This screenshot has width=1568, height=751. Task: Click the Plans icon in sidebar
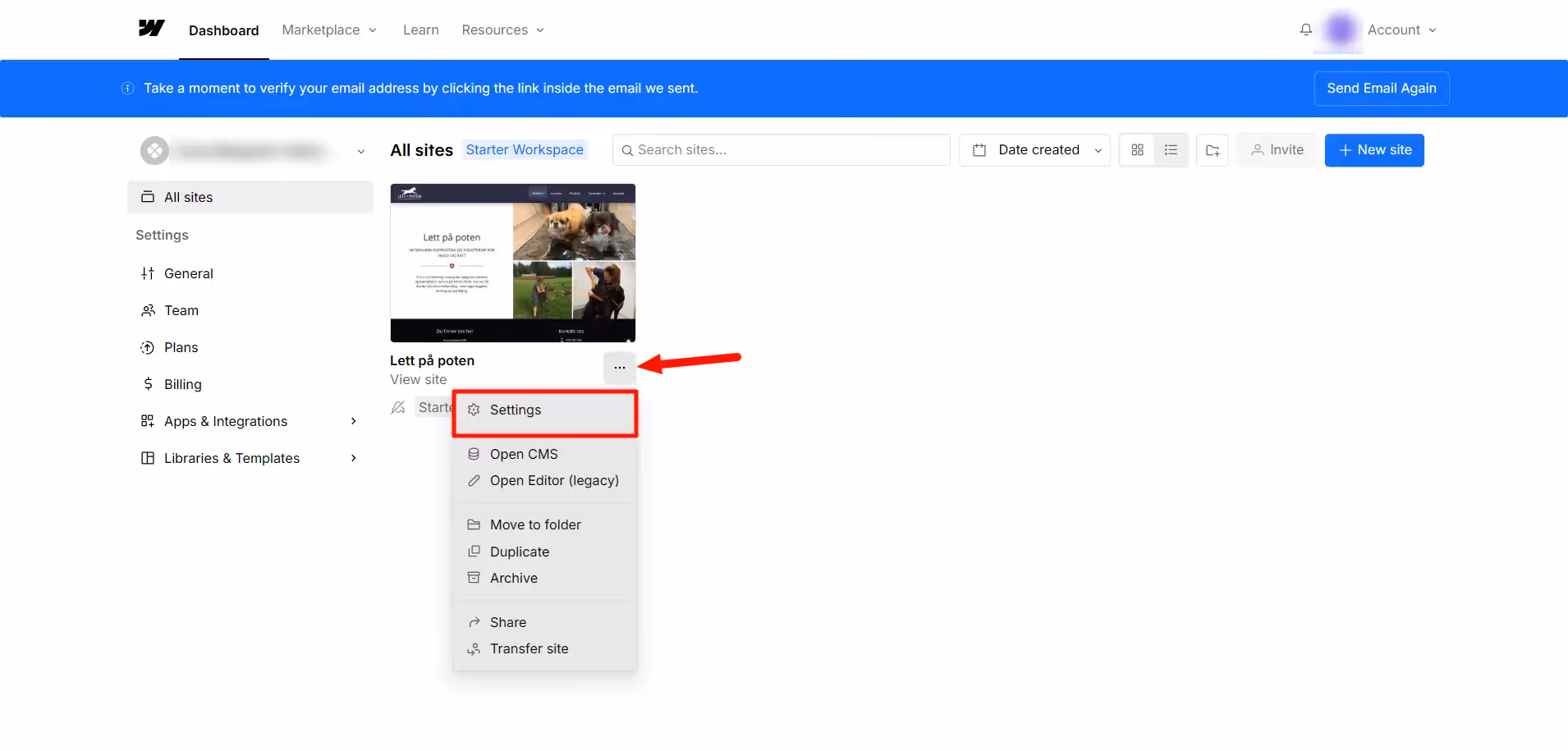(148, 347)
